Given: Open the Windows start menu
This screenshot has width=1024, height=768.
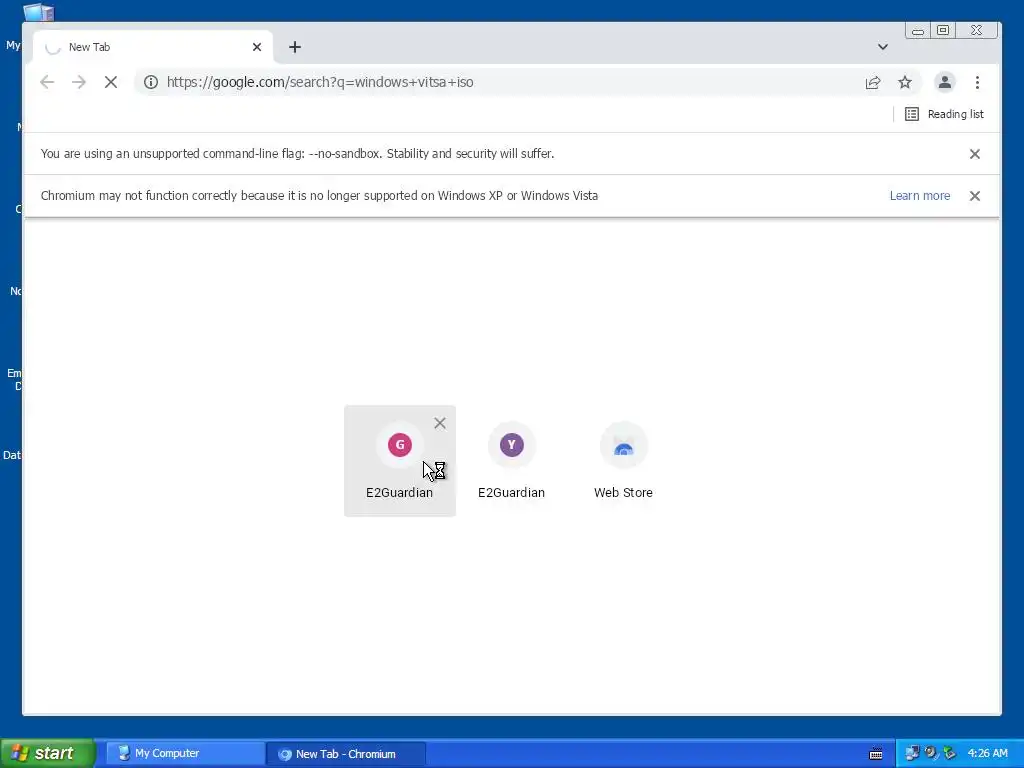Looking at the screenshot, I should click(x=47, y=753).
